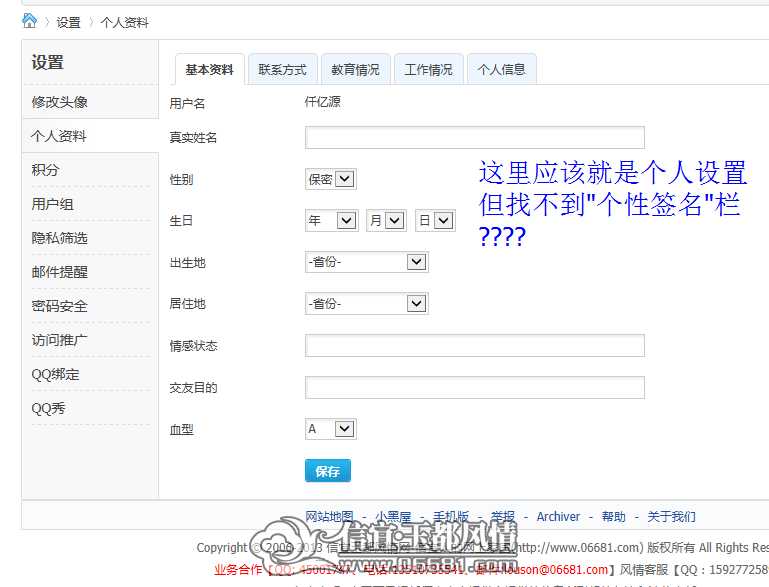
Task: Open 访问推广 in the sidebar
Action: [x=59, y=340]
